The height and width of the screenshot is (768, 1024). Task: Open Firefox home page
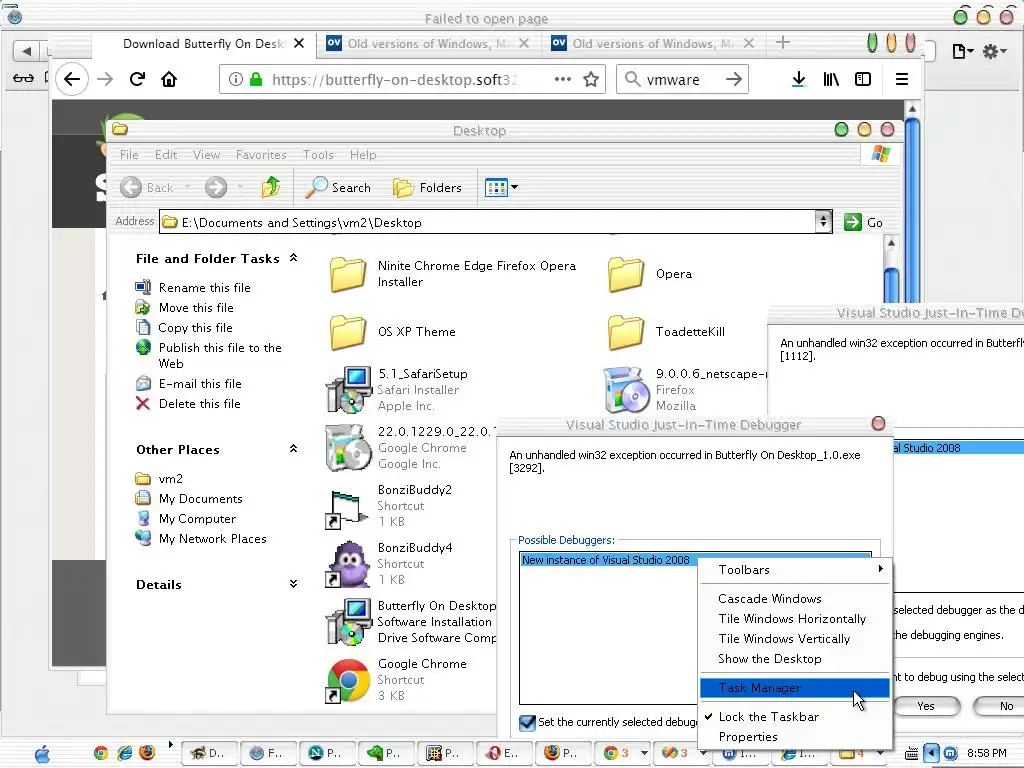tap(169, 79)
